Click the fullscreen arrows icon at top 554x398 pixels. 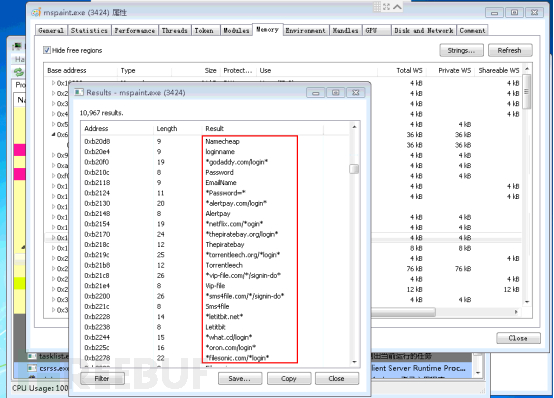tap(387, 7)
